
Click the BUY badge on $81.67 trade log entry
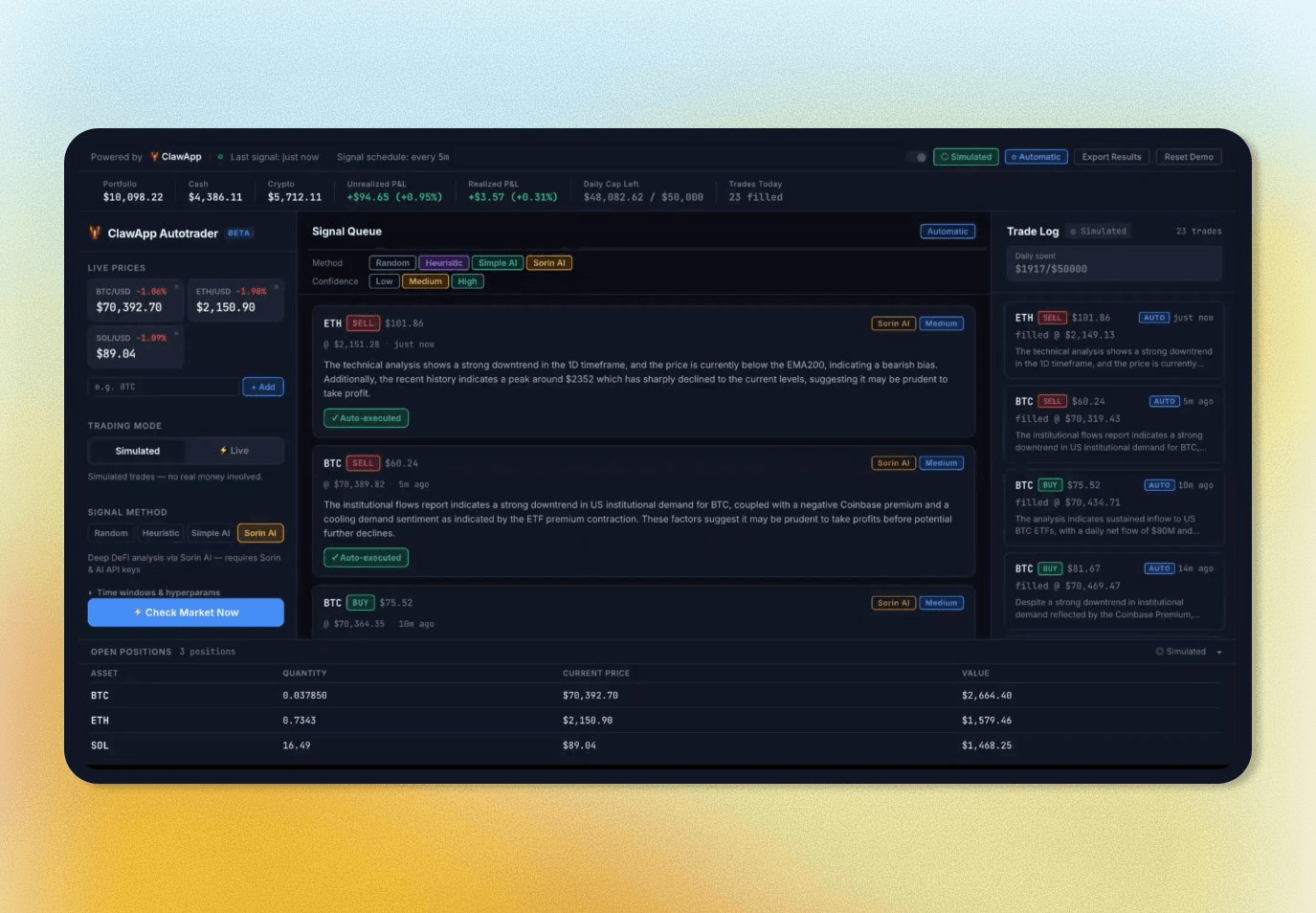click(1050, 568)
